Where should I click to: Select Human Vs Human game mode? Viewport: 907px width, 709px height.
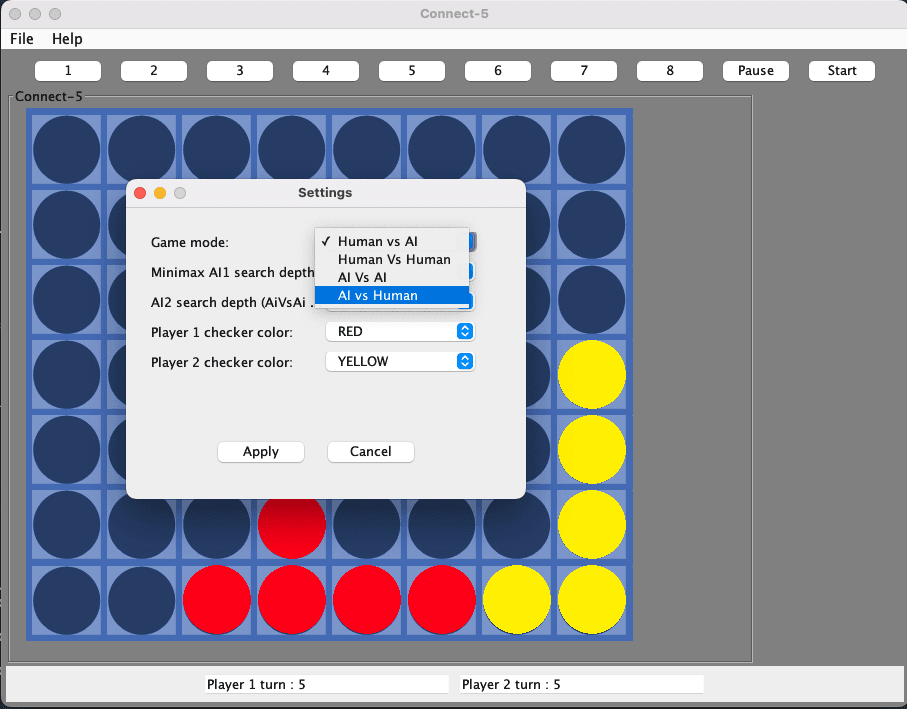pos(393,259)
